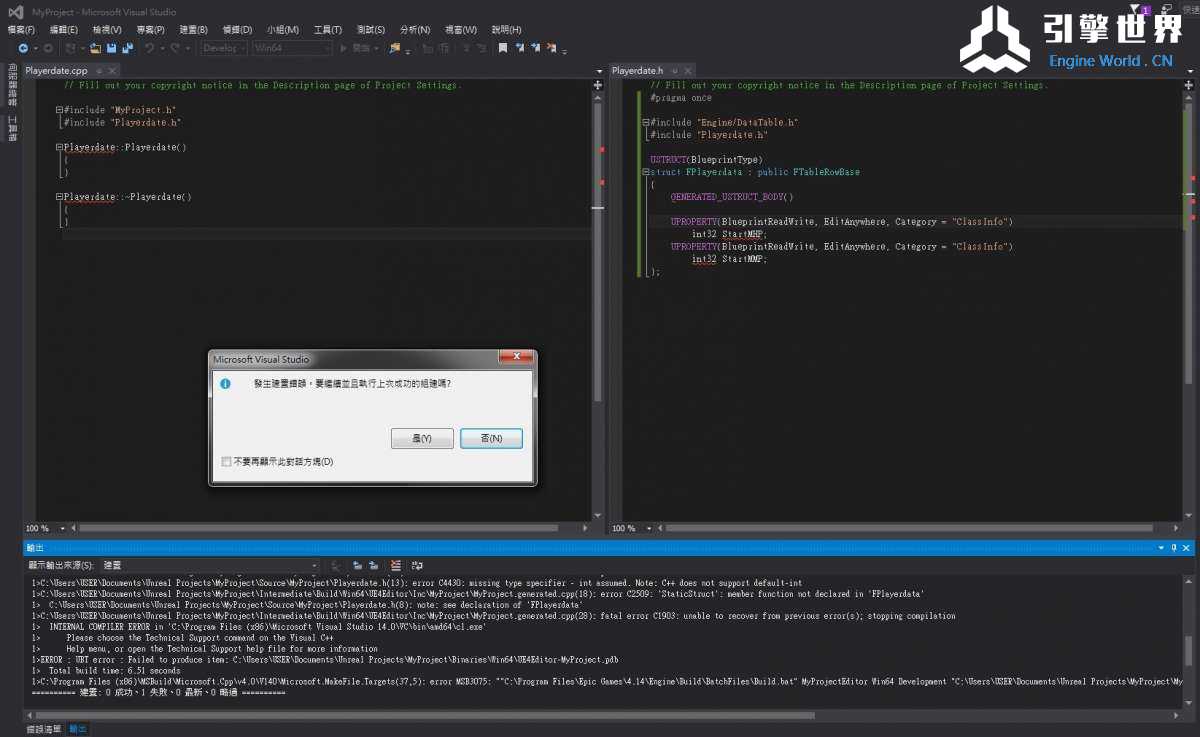1200x737 pixels.
Task: Click the fatal error C1903 output line
Action: [494, 616]
